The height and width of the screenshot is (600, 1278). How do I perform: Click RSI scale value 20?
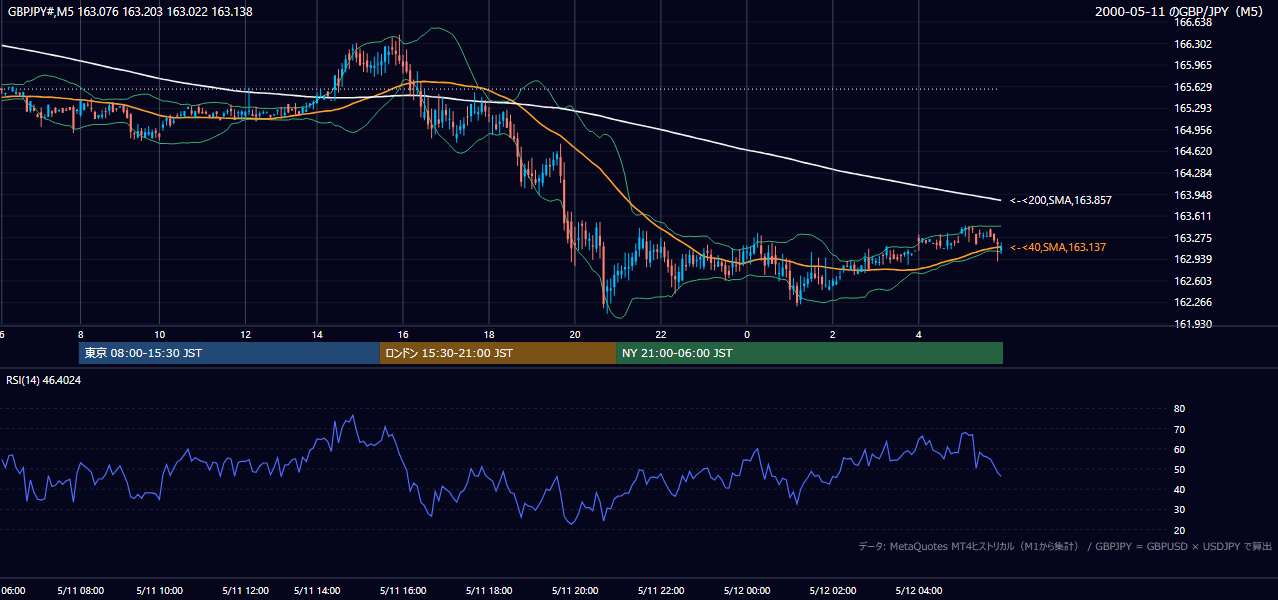coord(1179,530)
